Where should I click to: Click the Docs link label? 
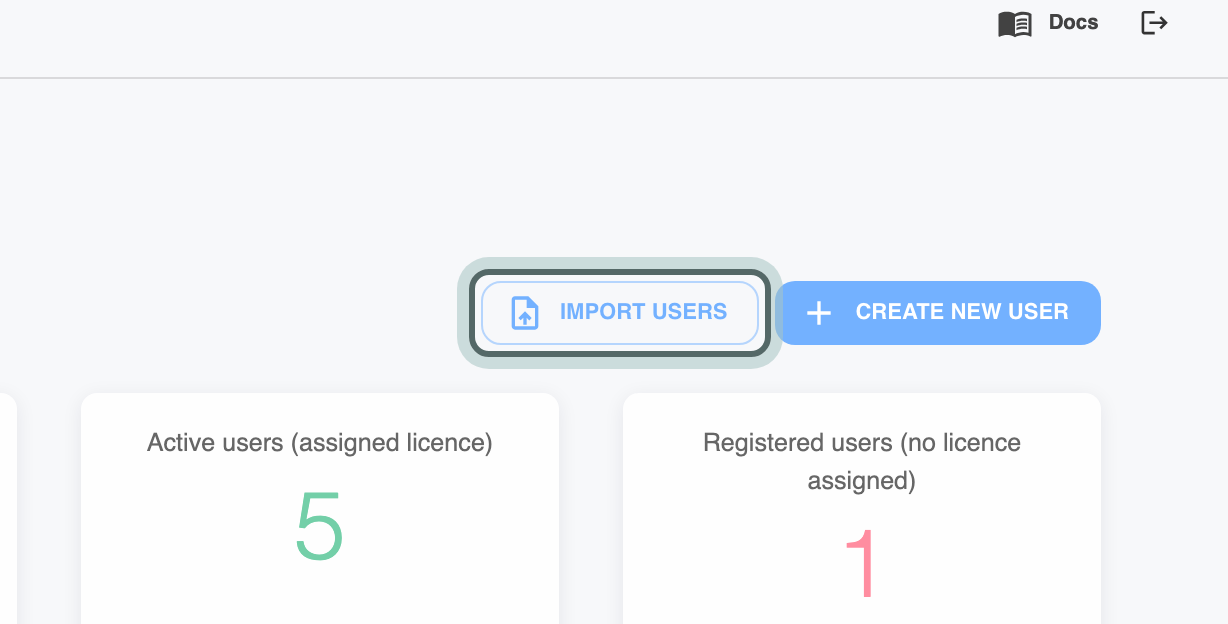1073,22
